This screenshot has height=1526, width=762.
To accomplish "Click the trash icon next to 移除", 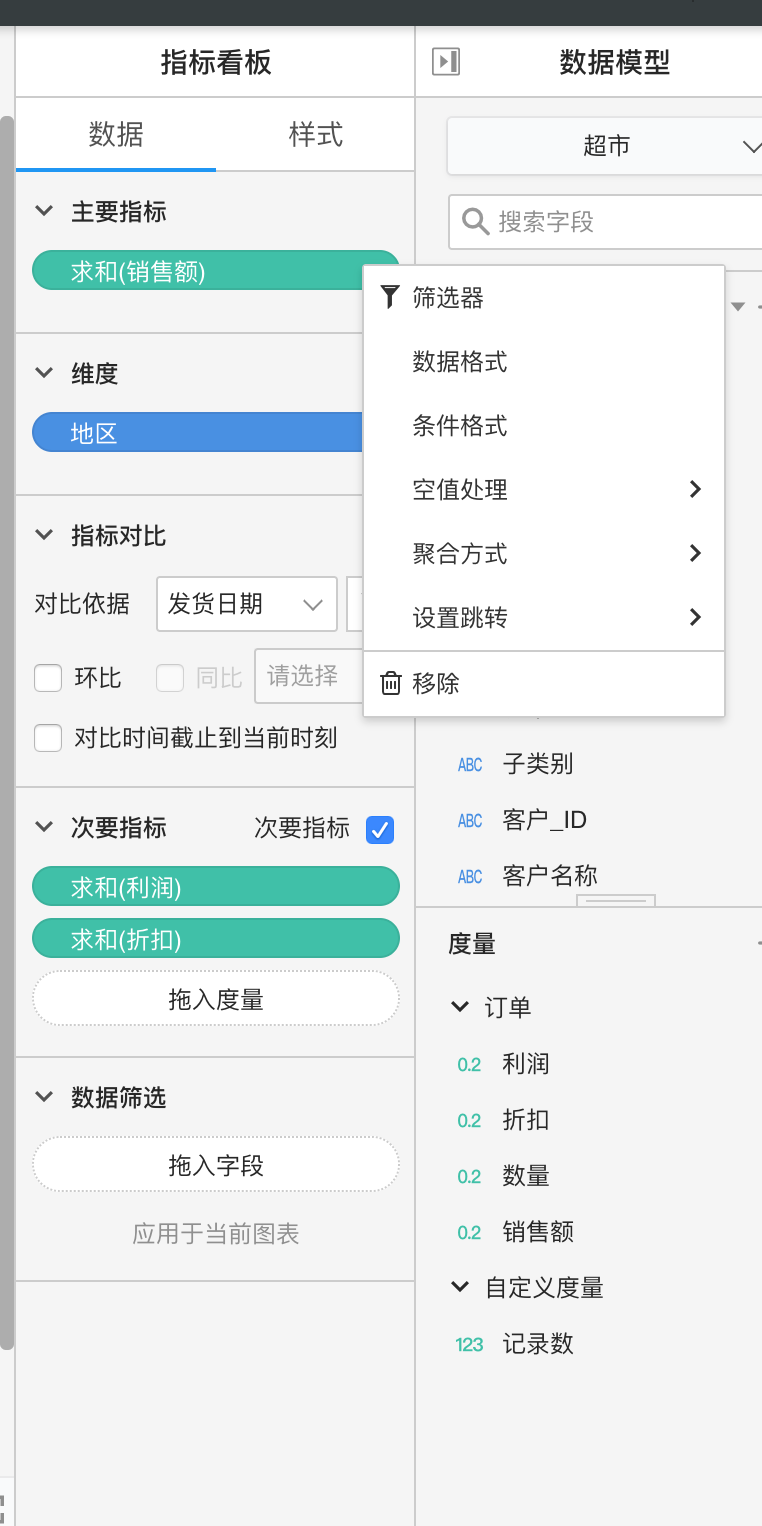I will point(391,683).
